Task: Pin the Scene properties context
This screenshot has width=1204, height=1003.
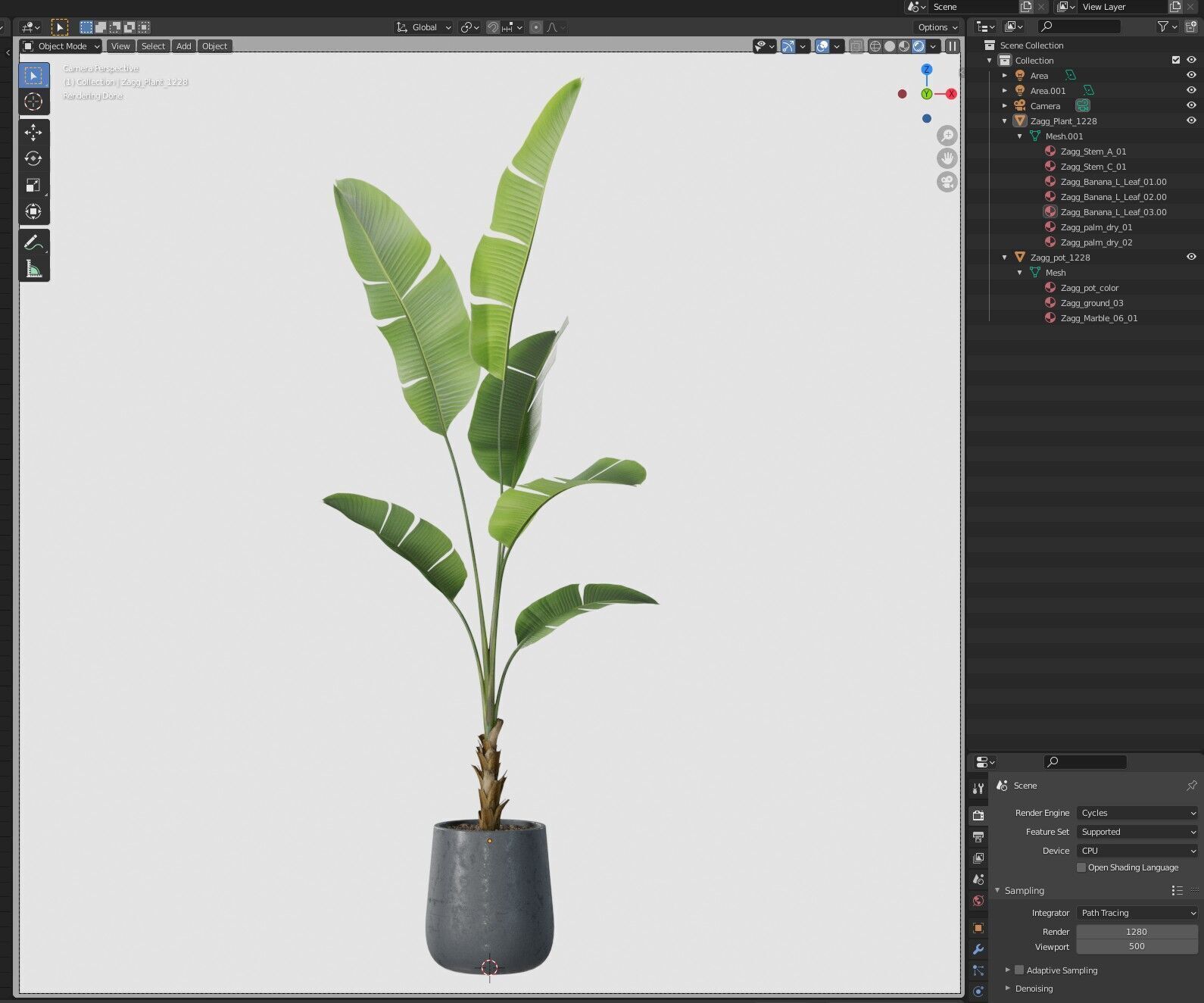Action: (x=1191, y=786)
